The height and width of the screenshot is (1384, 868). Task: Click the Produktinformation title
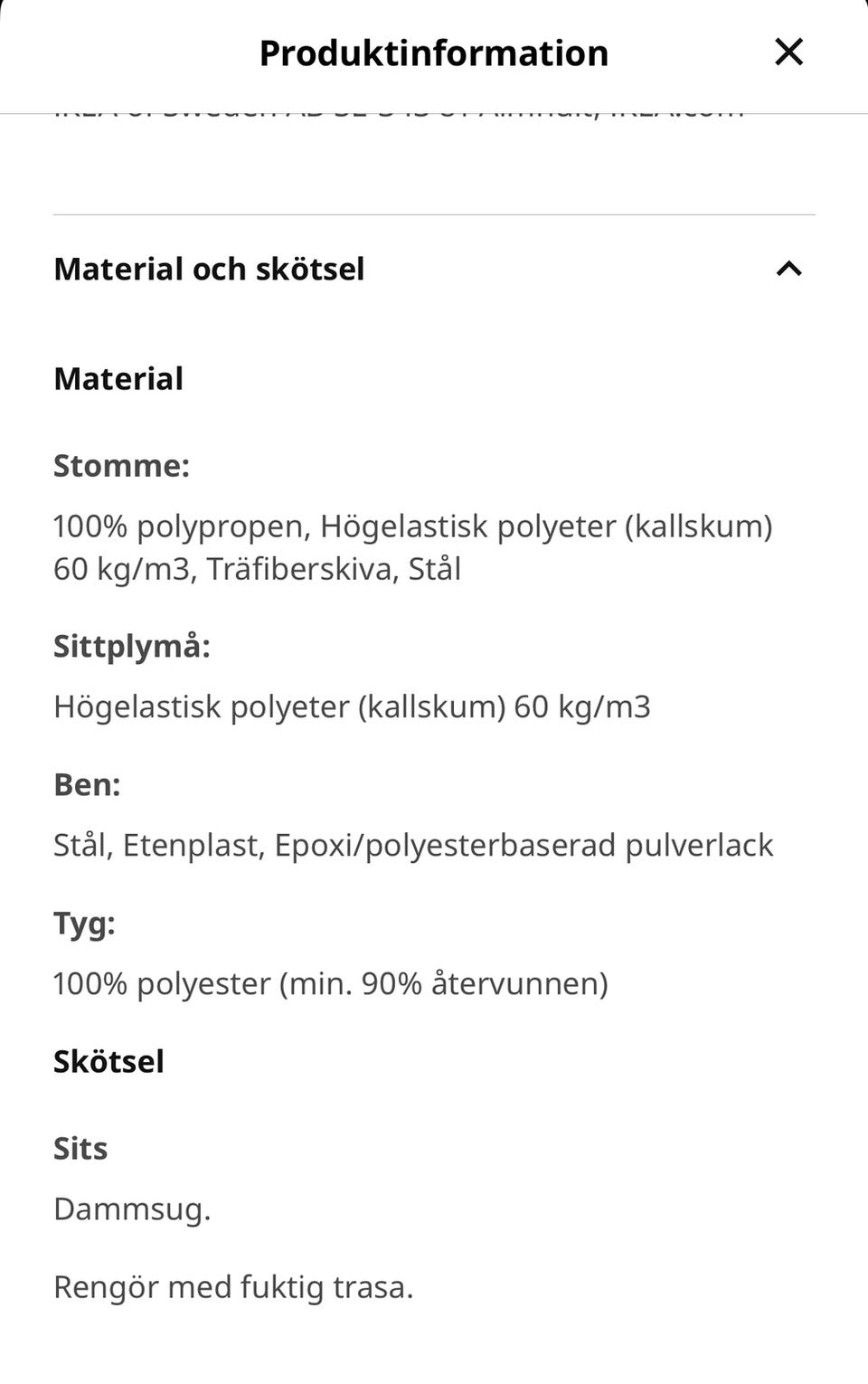pyautogui.click(x=433, y=53)
